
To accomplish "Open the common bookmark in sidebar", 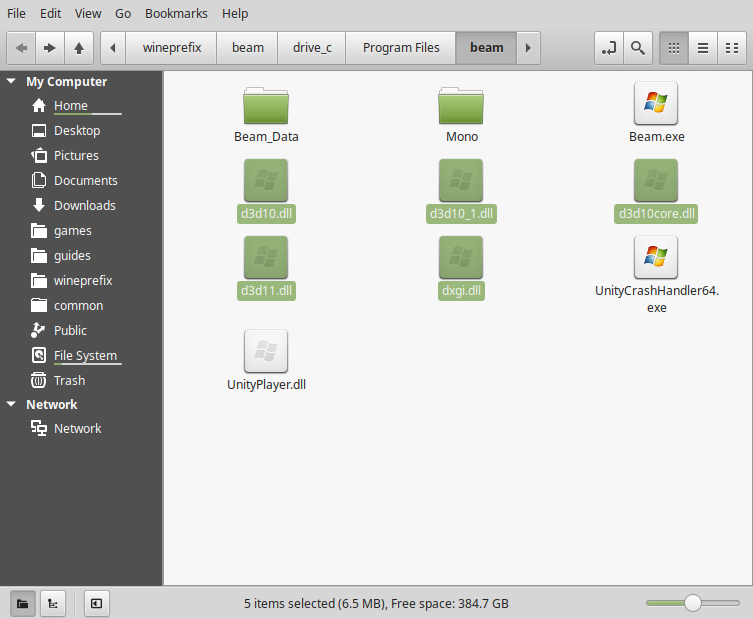I will pos(78,305).
